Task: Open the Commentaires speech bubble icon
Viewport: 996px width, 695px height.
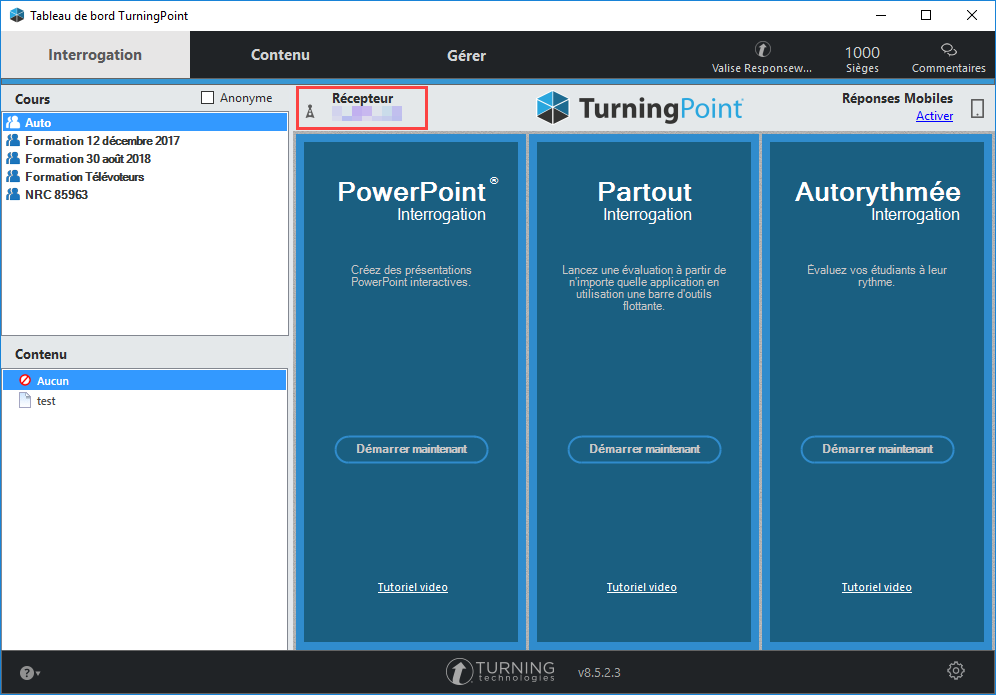Action: tap(948, 50)
